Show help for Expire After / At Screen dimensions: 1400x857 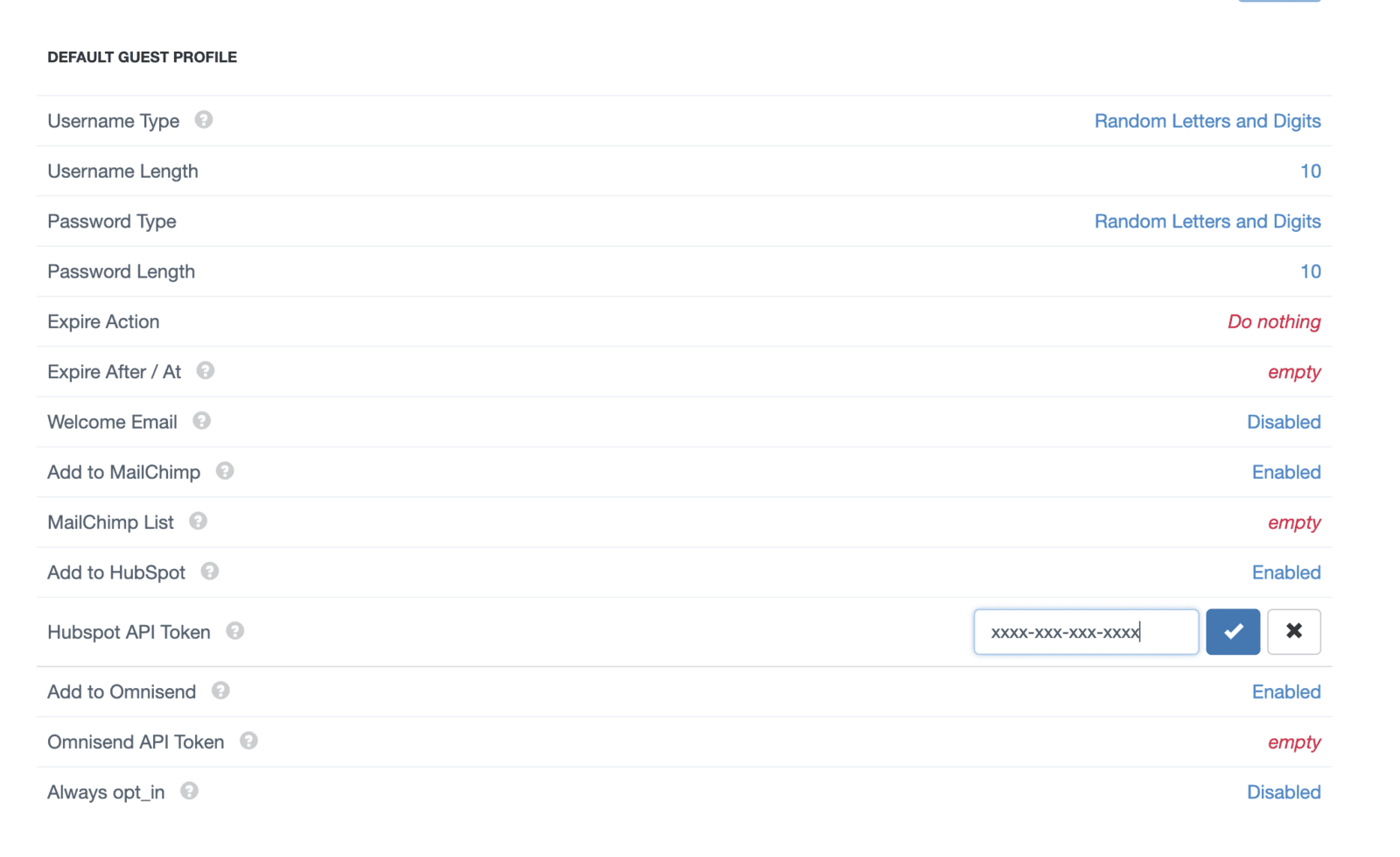pyautogui.click(x=205, y=371)
